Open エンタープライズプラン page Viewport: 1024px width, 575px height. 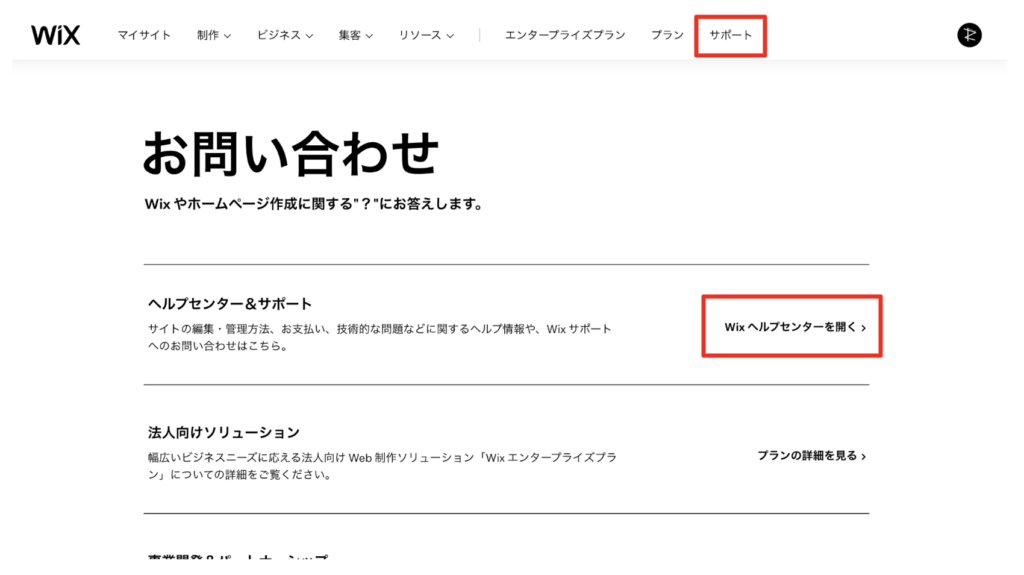coord(565,35)
